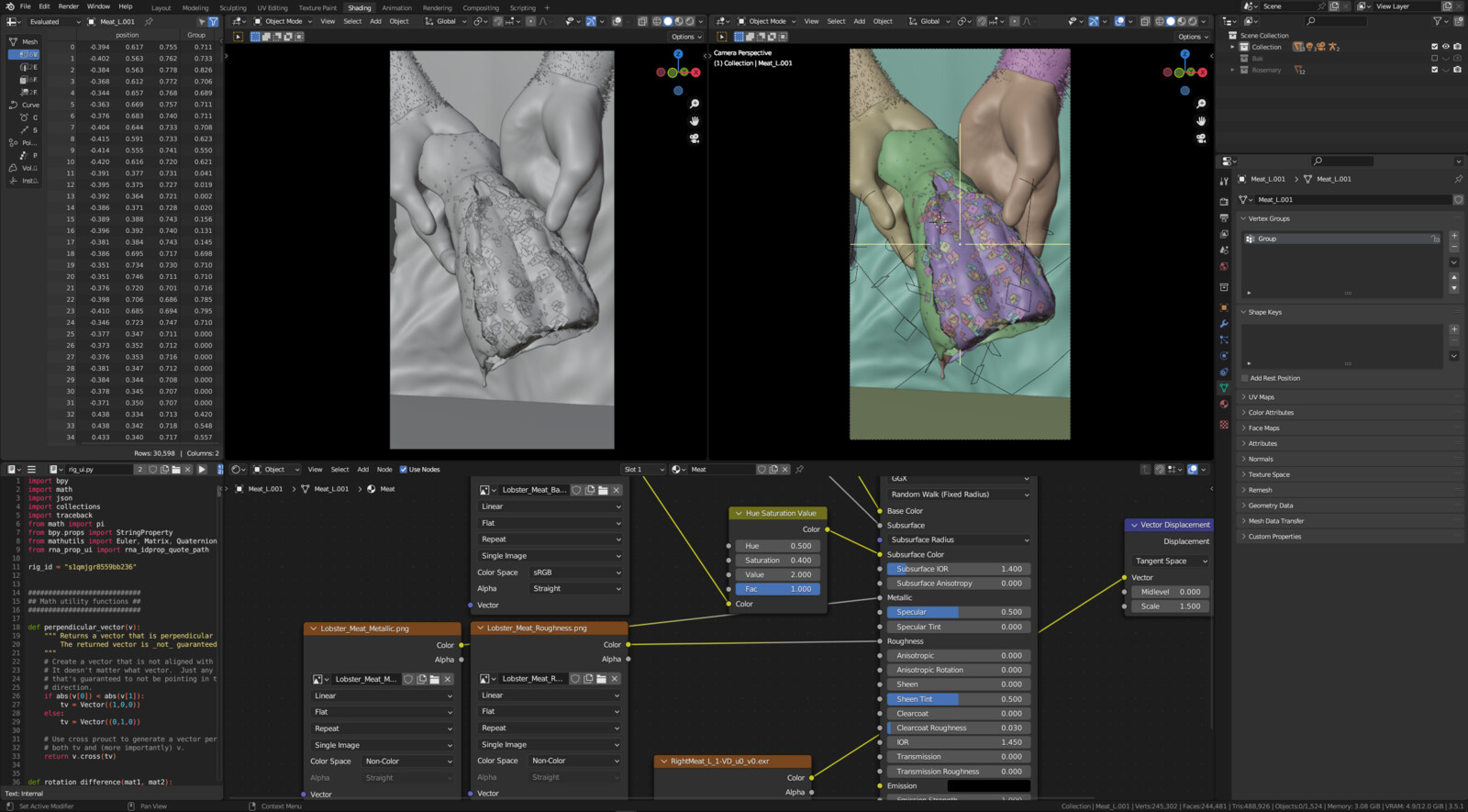
Task: Unlink image on the Lobster_Meat_M... node
Action: tap(448, 679)
